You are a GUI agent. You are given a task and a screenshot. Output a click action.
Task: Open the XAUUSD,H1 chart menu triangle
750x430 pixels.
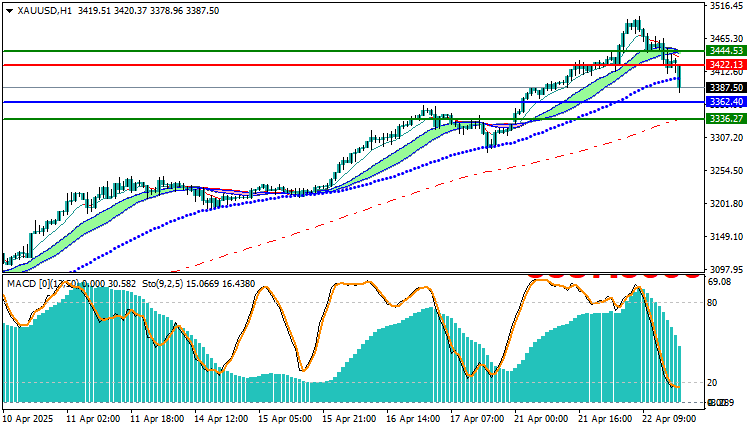point(10,11)
